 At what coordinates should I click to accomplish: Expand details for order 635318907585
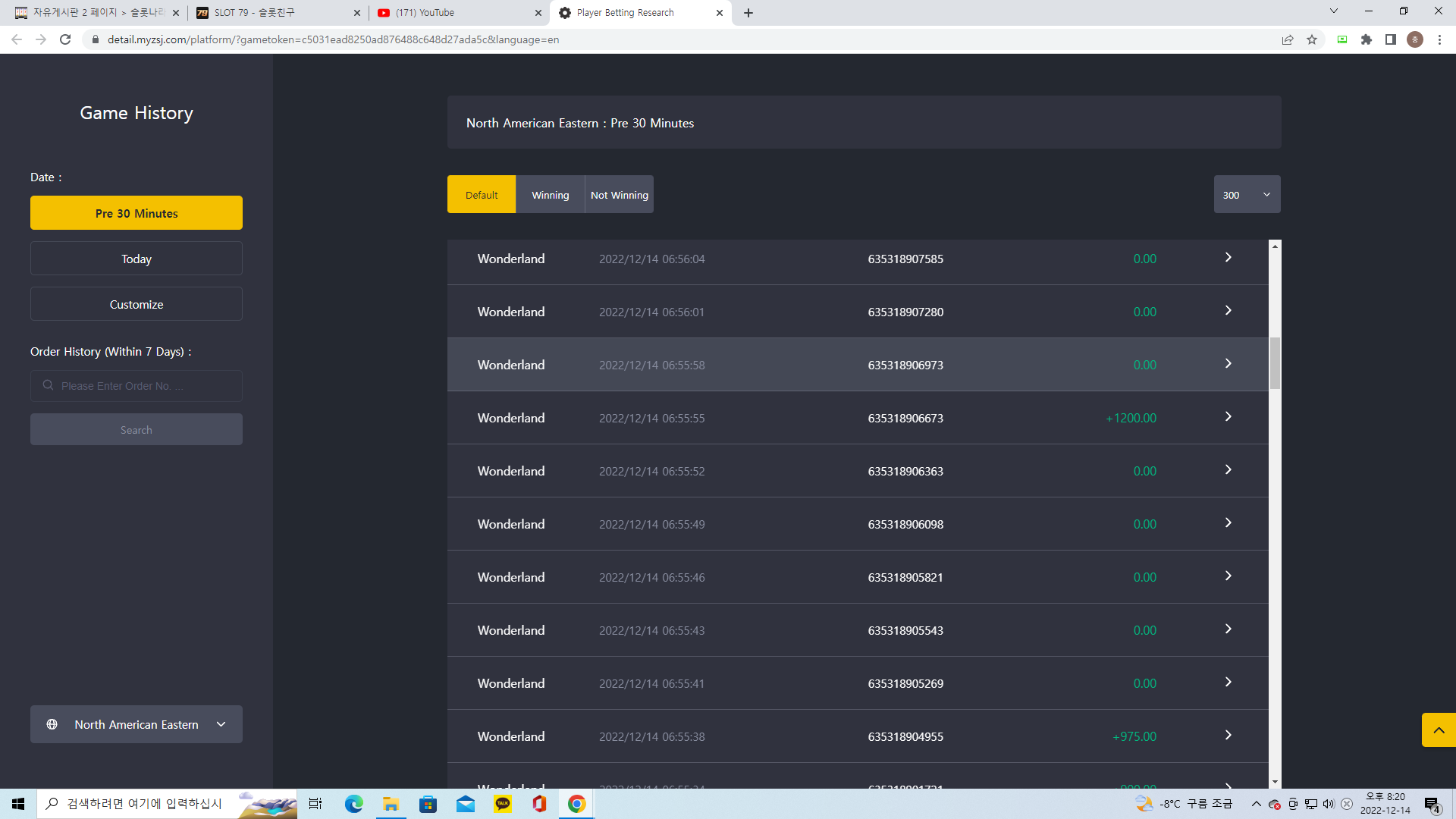1228,258
